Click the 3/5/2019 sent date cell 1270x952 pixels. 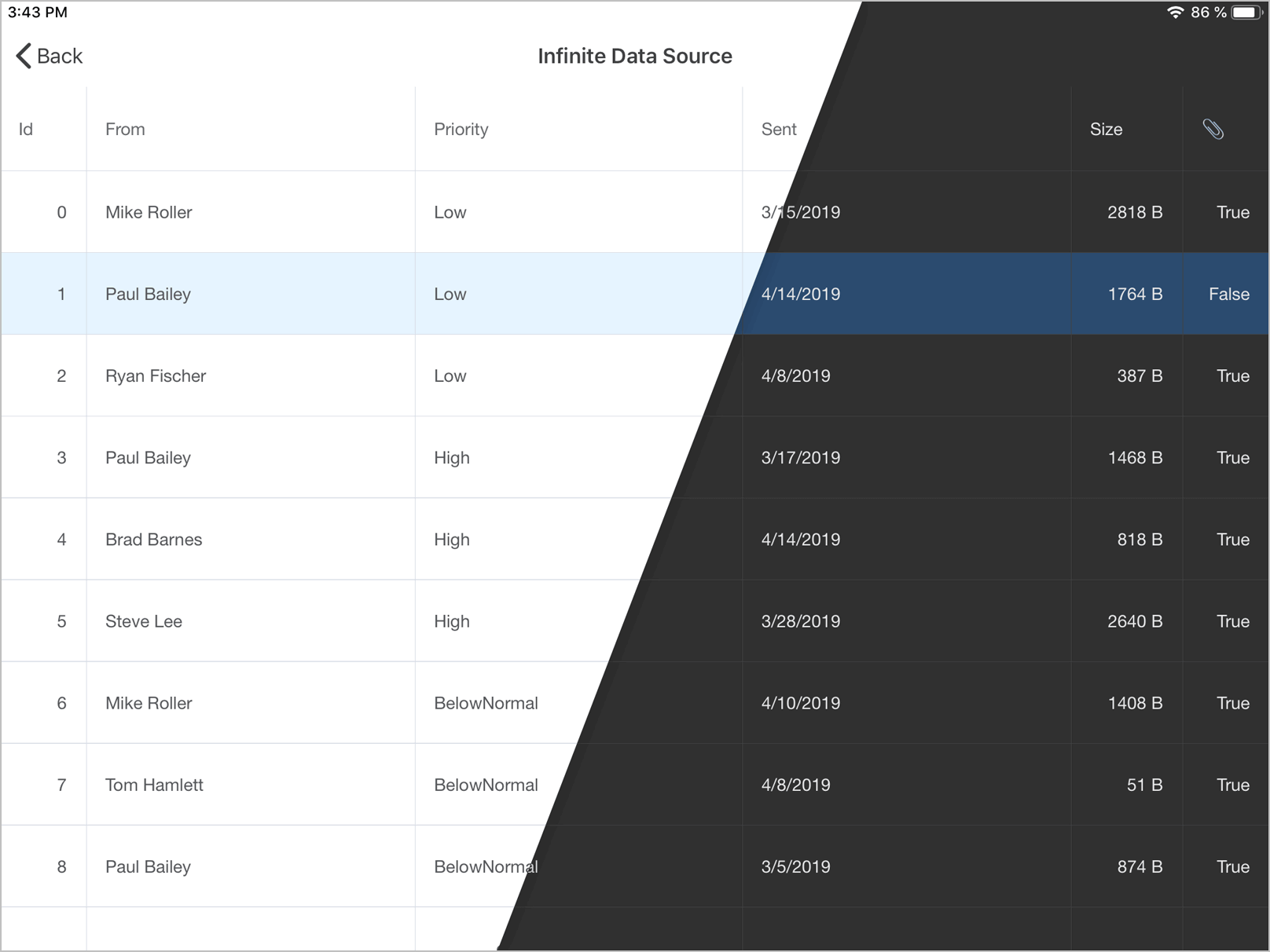point(795,866)
